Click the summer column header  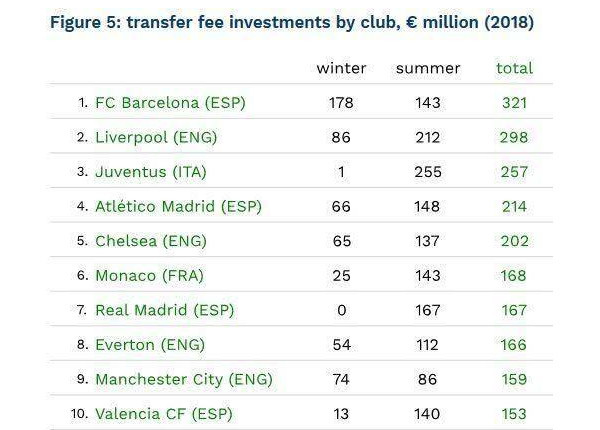click(428, 68)
